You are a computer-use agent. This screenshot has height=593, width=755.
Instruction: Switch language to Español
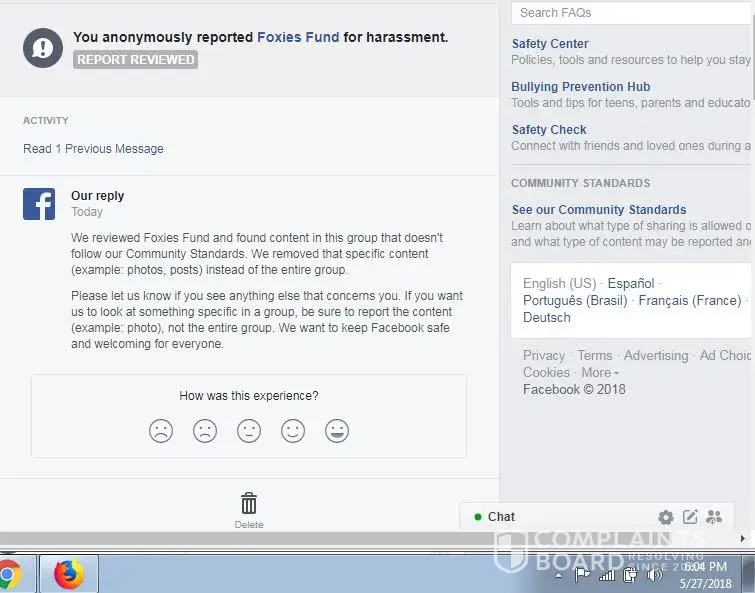[631, 284]
